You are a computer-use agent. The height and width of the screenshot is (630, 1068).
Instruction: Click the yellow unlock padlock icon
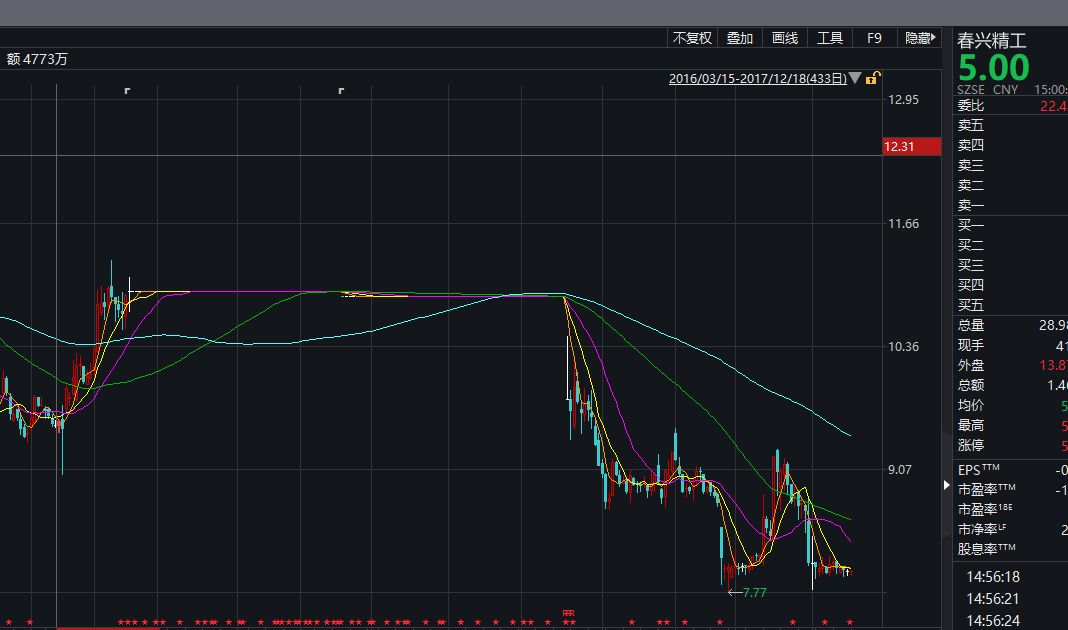coord(873,78)
